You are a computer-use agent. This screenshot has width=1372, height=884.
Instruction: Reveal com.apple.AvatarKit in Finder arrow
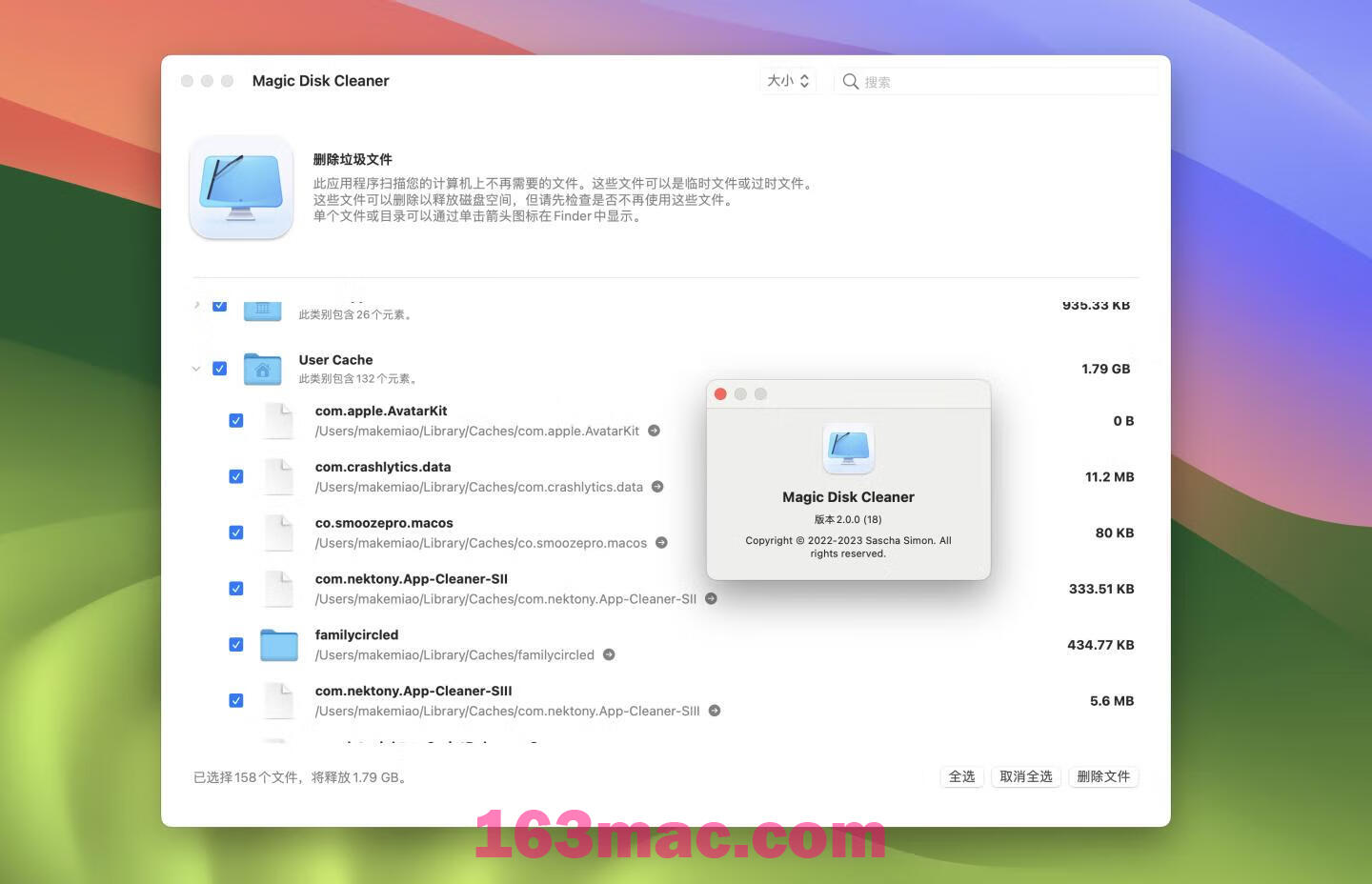(654, 431)
